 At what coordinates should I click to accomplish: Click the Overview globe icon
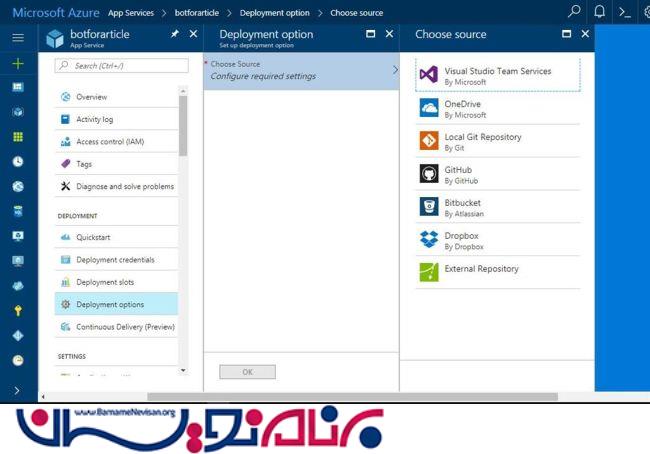coord(65,97)
